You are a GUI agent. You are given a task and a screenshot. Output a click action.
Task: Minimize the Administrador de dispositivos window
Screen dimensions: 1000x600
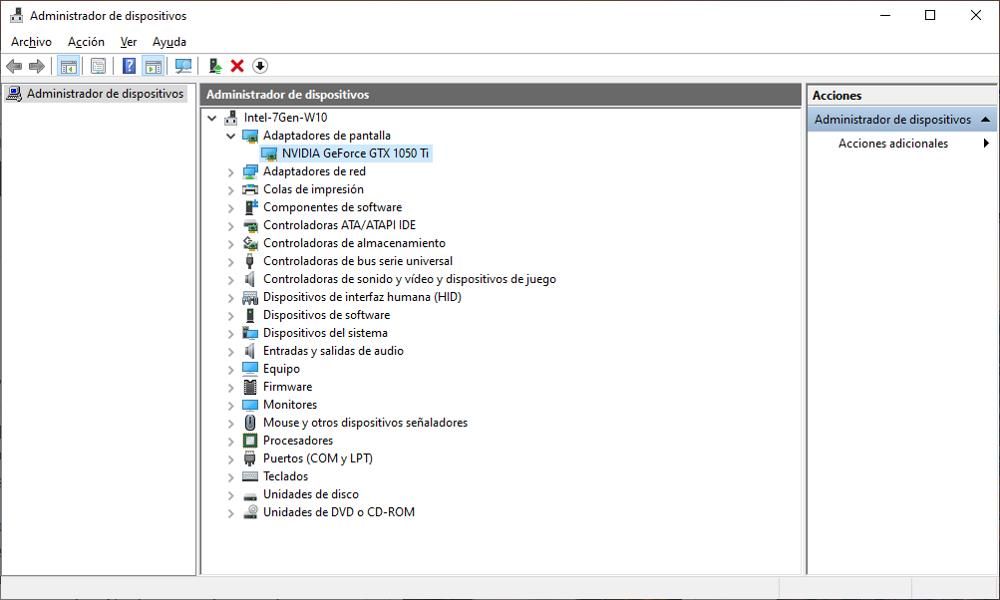tap(885, 15)
